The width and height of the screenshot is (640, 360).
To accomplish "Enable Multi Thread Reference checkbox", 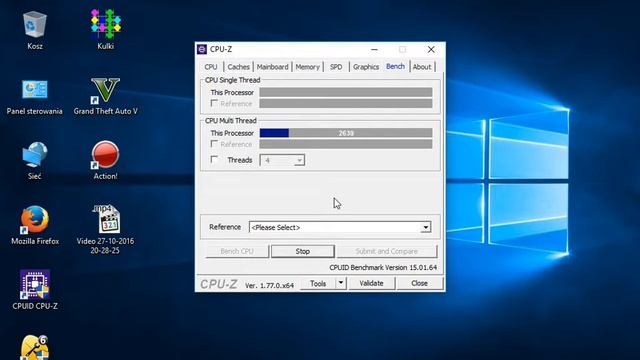I will click(214, 144).
